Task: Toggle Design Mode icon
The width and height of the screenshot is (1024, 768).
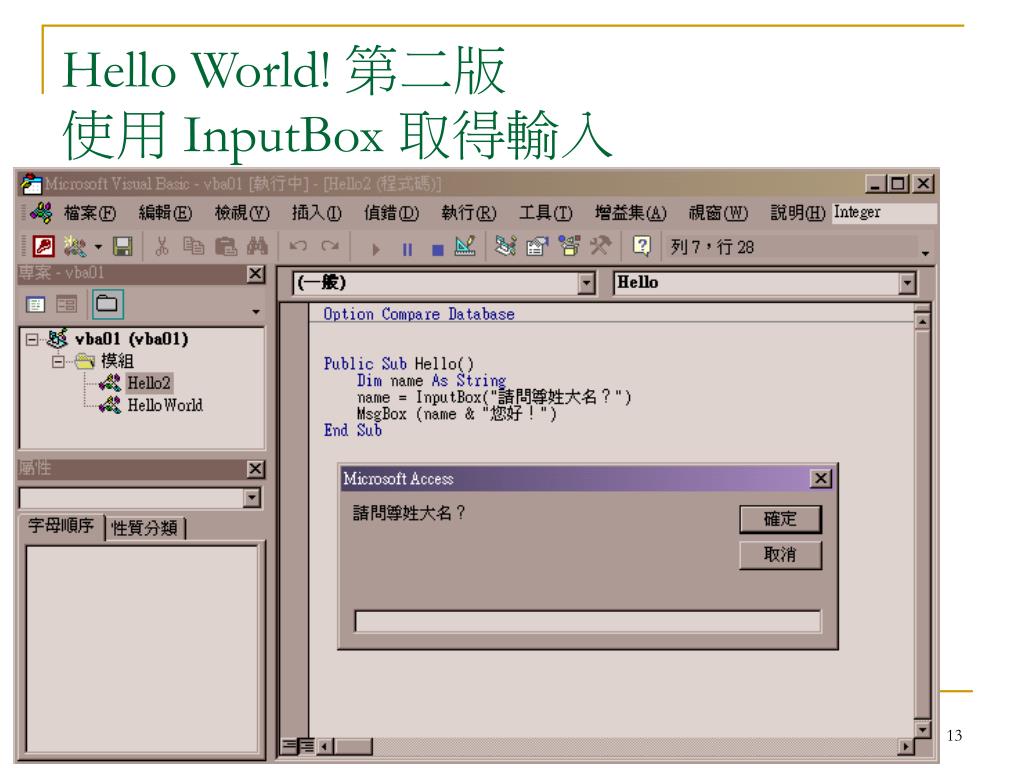Action: coord(465,246)
